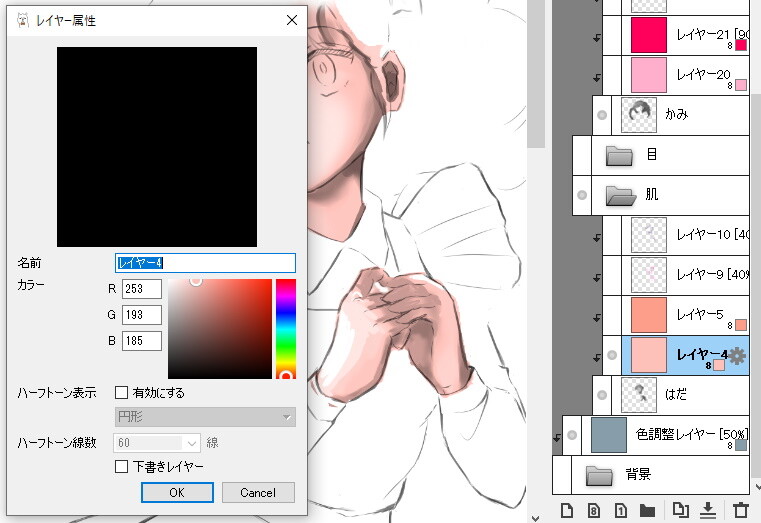Click the 肌 open folder icon

point(621,196)
